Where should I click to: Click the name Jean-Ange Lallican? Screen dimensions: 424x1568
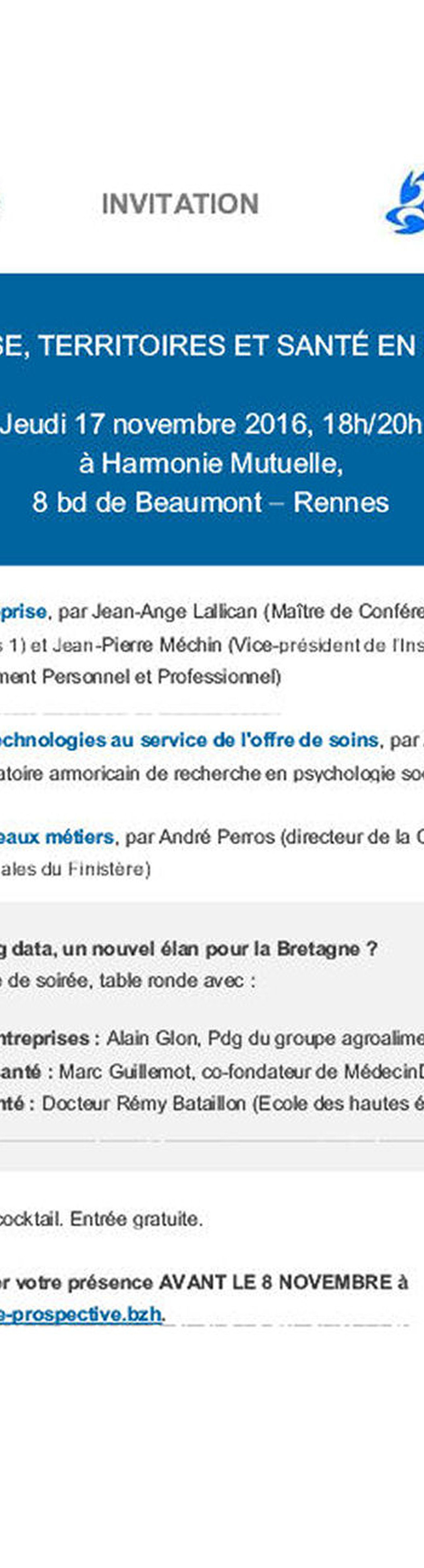pyautogui.click(x=174, y=612)
